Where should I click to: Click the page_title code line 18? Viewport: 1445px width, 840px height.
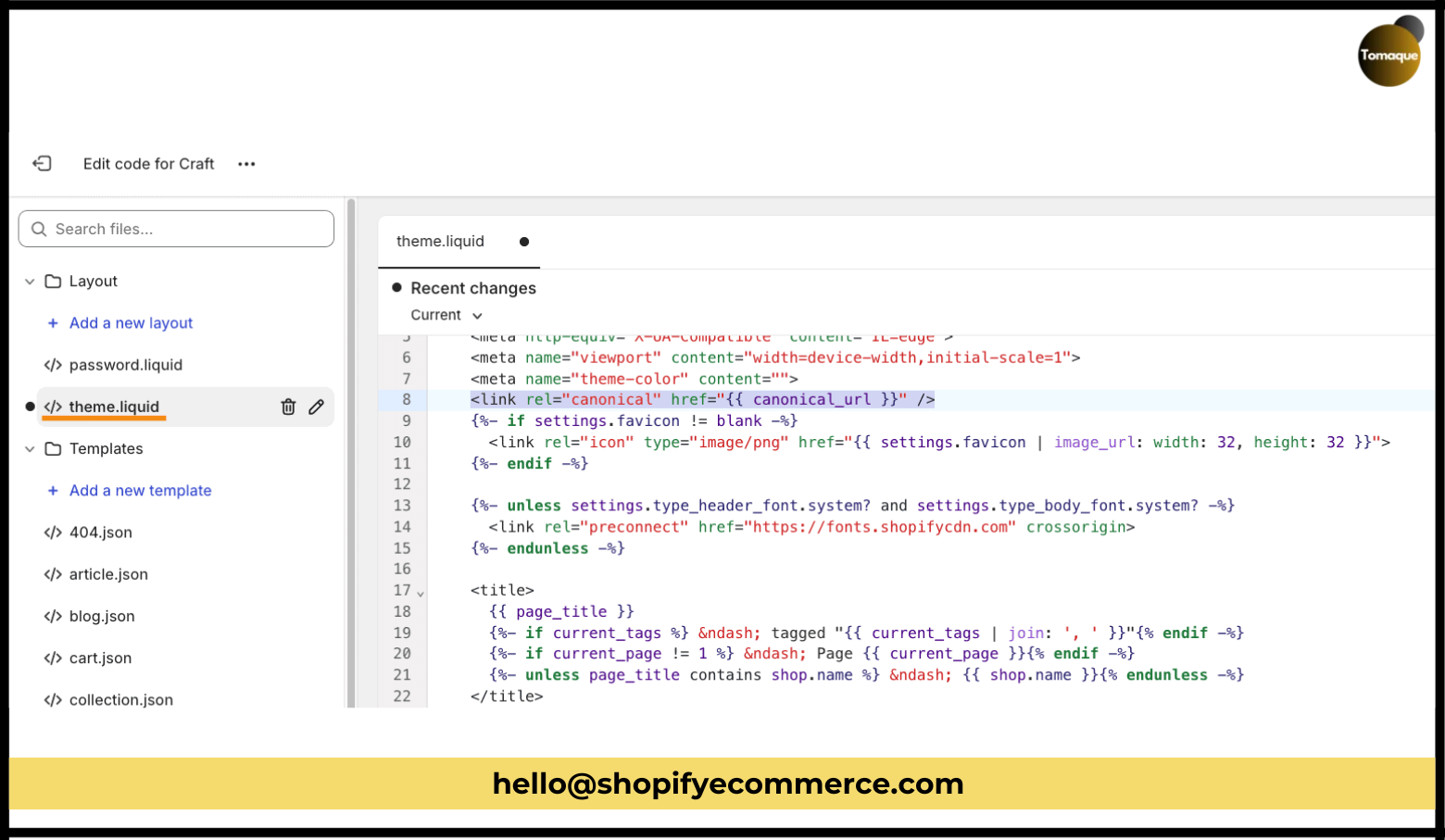pyautogui.click(x=561, y=612)
